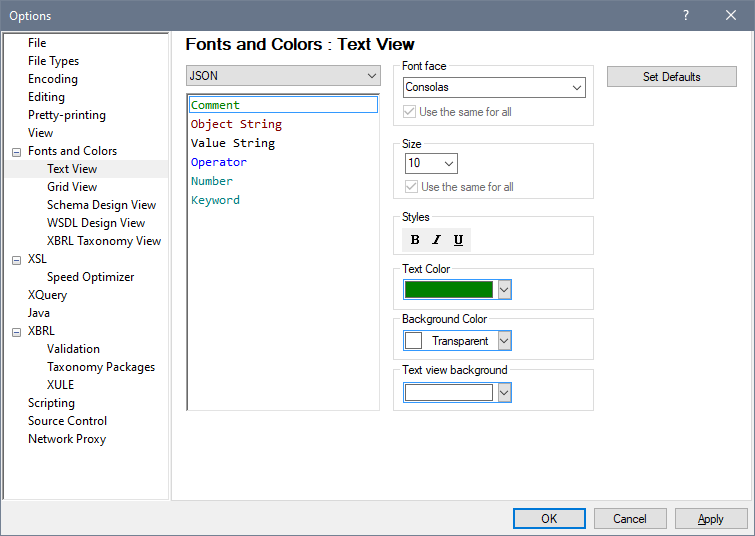Viewport: 755px width, 536px height.
Task: Collapse the Fonts and Colors tree node
Action: pyautogui.click(x=16, y=152)
